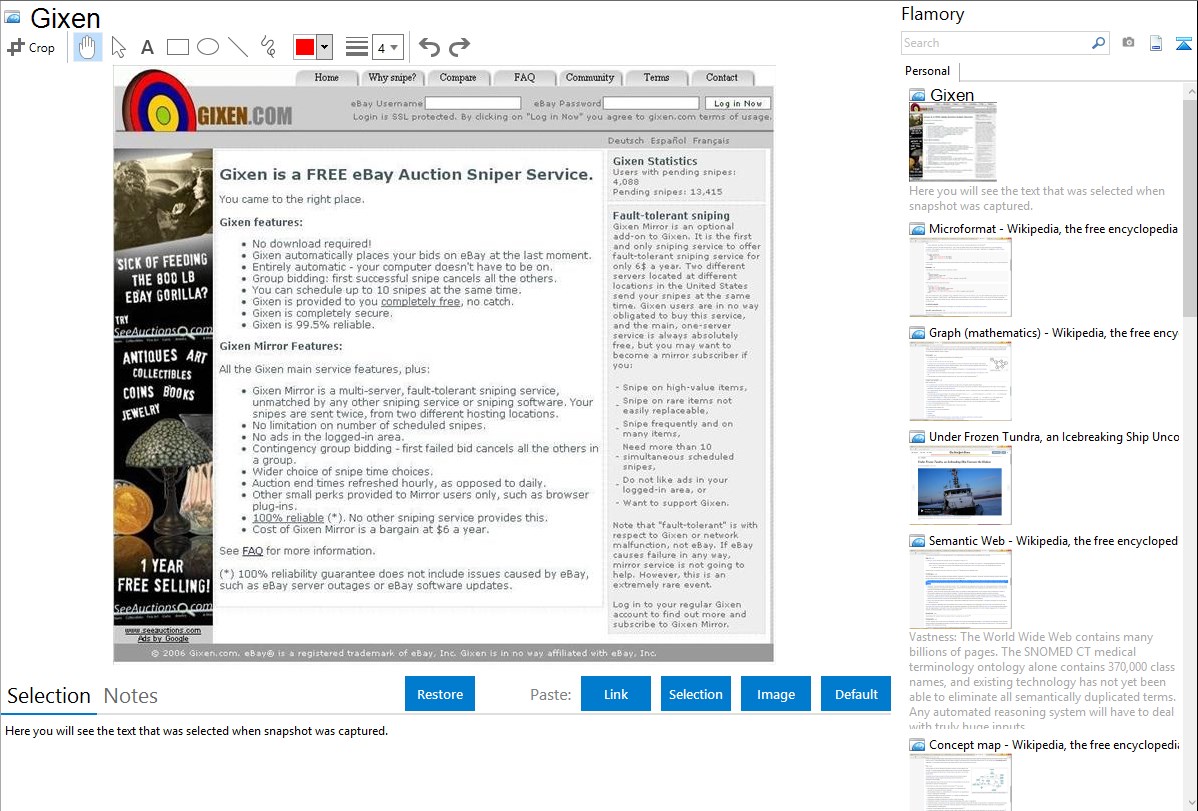Click the snapshot icon beside Microformat title
1198x811 pixels.
tap(918, 229)
